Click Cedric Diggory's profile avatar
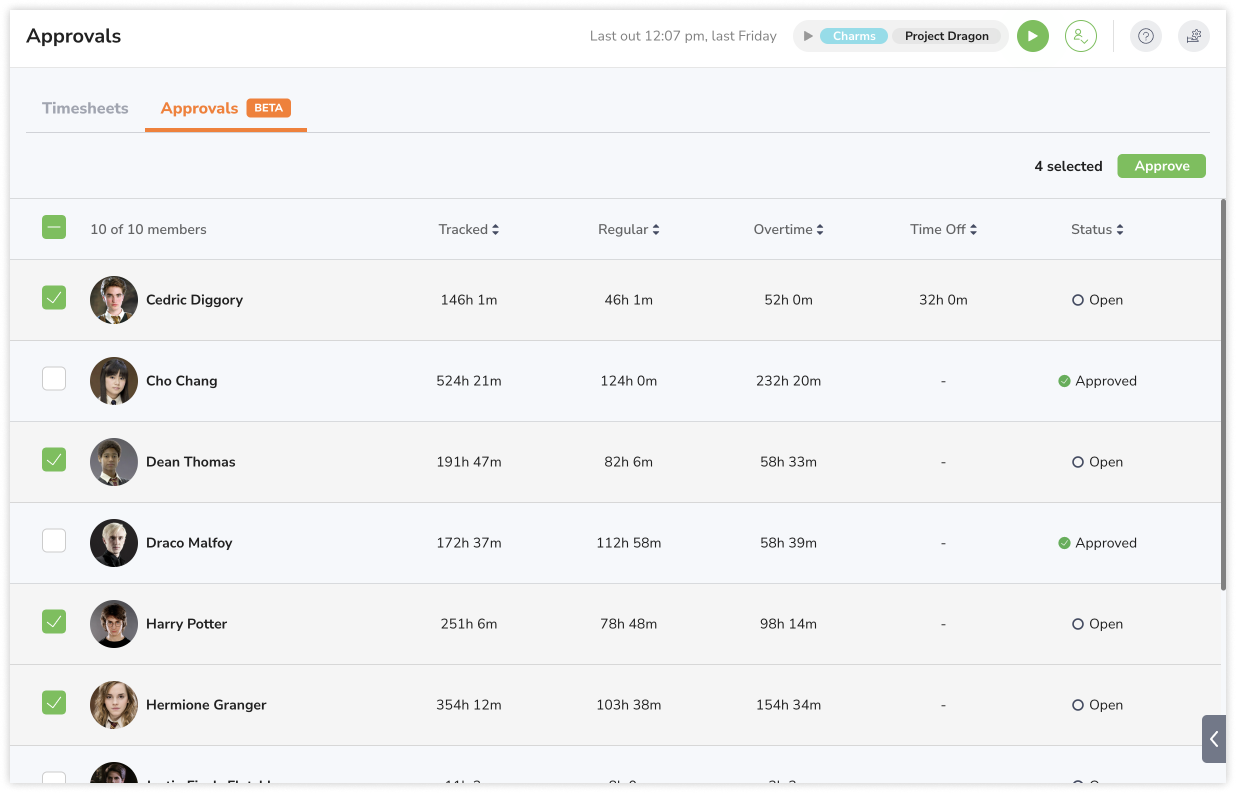The image size is (1236, 794). click(x=114, y=300)
